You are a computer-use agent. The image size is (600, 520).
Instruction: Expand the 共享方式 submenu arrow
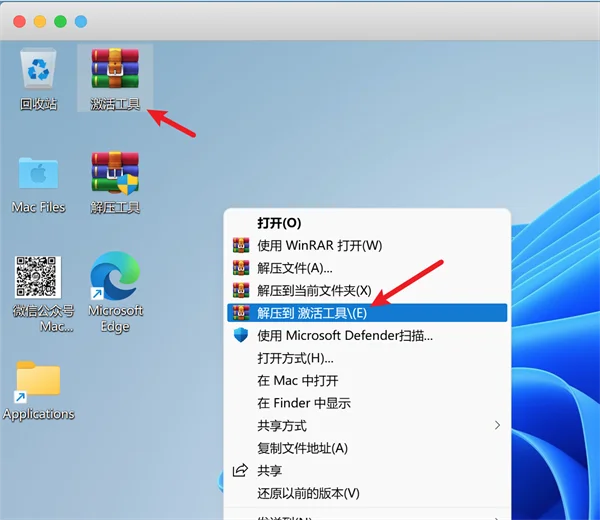pyautogui.click(x=497, y=425)
